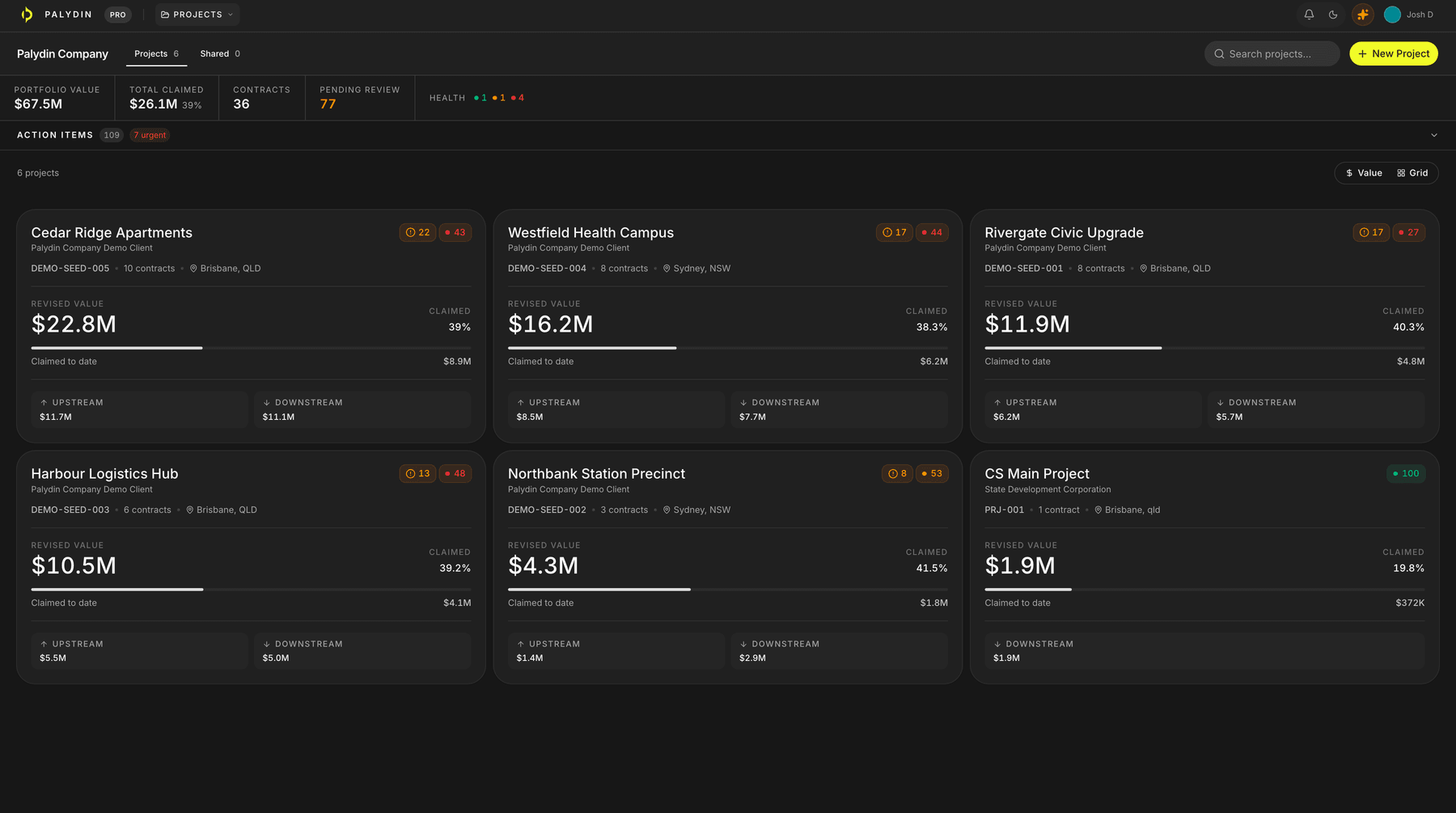This screenshot has width=1456, height=813.
Task: Click Cedar Ridge Downstream $11.1M tile
Action: click(362, 409)
